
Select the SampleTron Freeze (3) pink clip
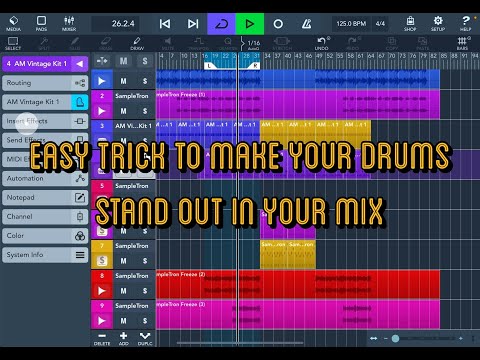[x=298, y=314]
